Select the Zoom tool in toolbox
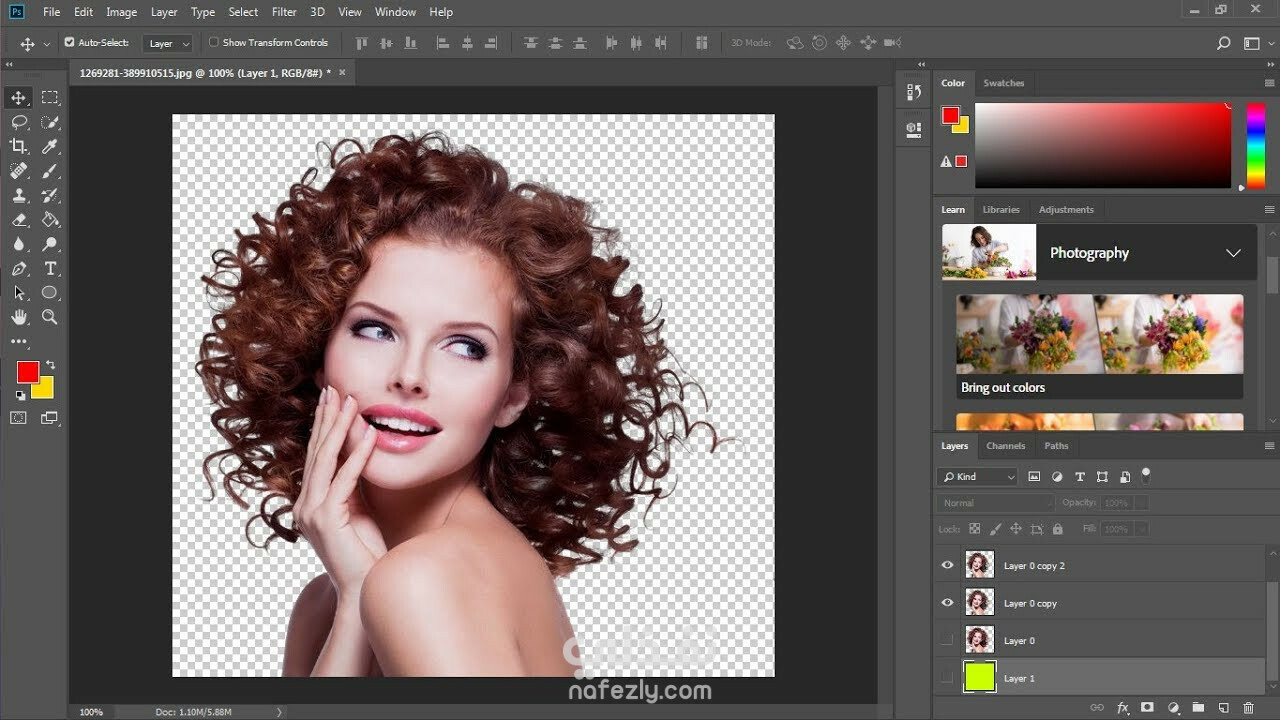Screen dimensions: 1280x720 coord(50,317)
